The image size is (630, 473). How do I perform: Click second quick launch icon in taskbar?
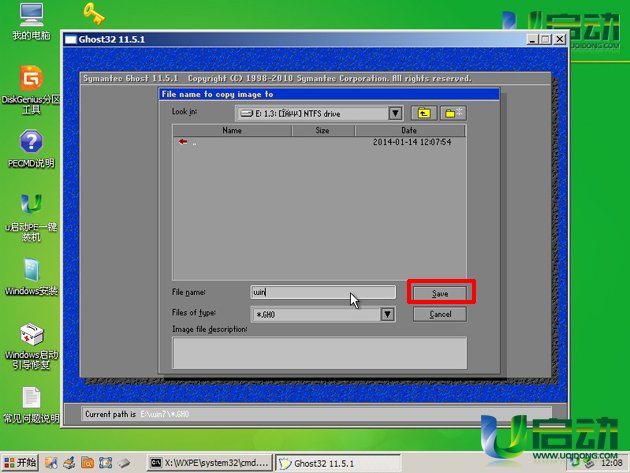(70, 463)
